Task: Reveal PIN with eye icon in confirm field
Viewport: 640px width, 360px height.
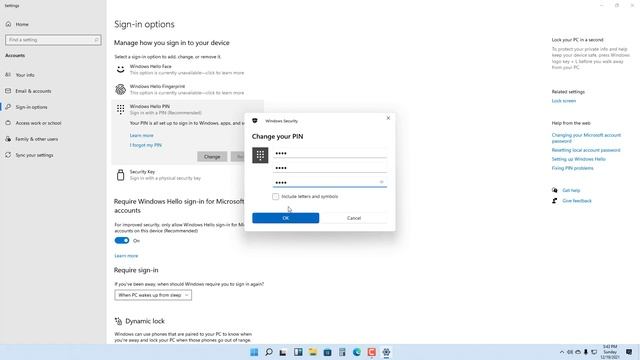Action: pyautogui.click(x=381, y=182)
